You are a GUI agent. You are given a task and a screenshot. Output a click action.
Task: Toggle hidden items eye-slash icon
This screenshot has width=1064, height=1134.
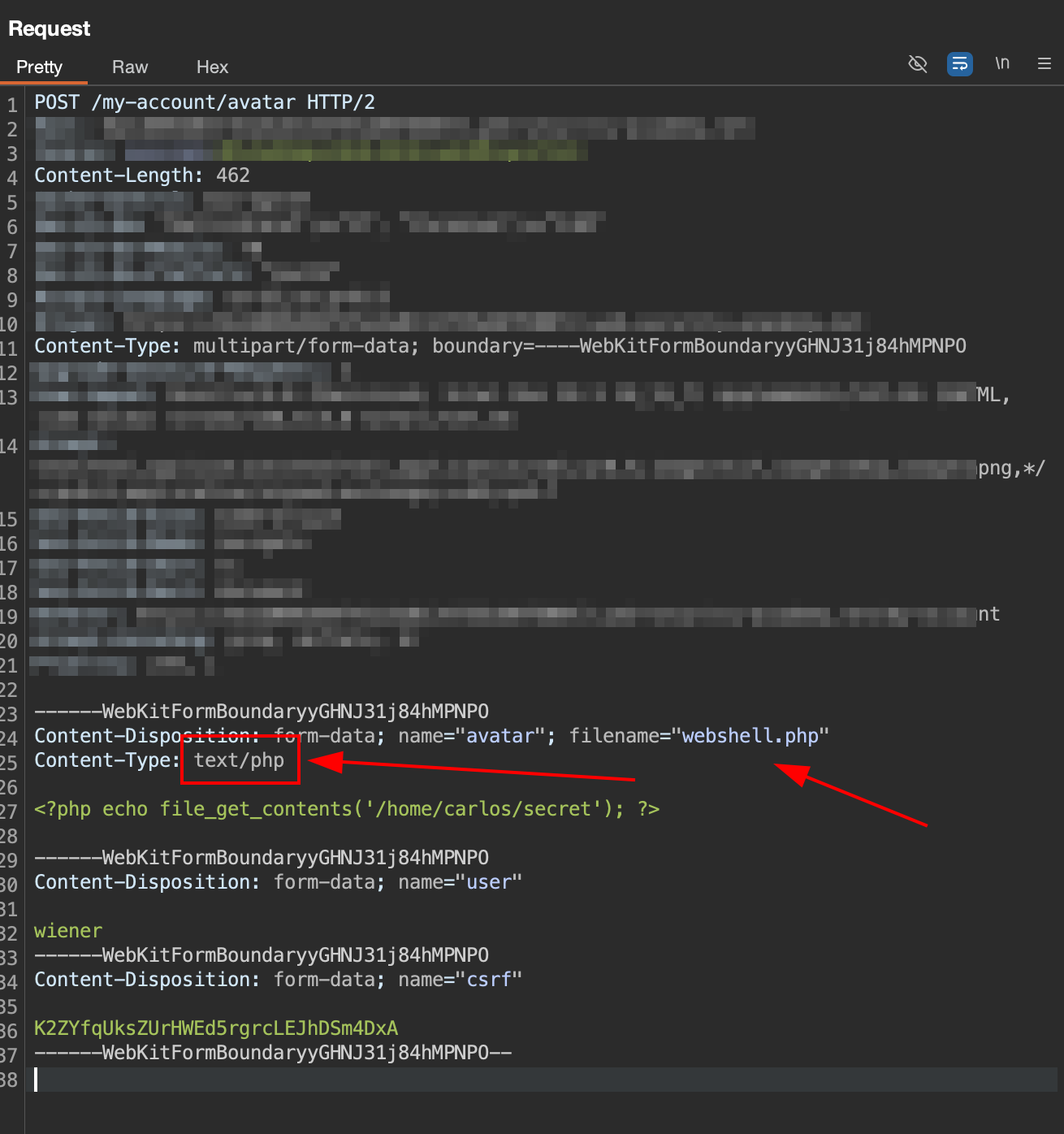(918, 63)
